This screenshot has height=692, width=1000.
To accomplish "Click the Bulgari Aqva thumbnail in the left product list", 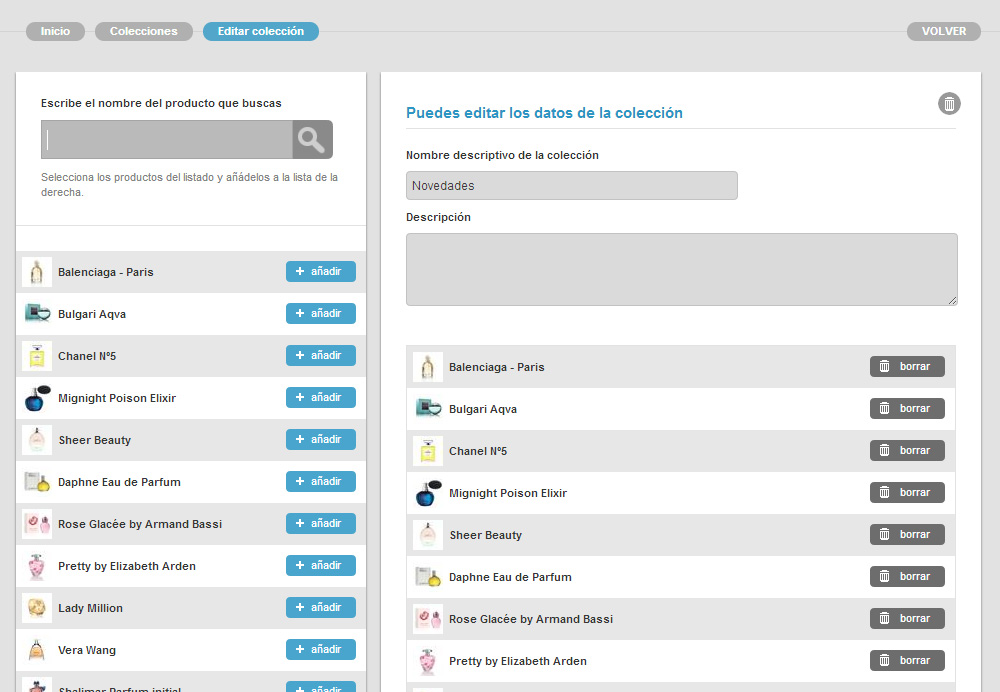I will (37, 314).
